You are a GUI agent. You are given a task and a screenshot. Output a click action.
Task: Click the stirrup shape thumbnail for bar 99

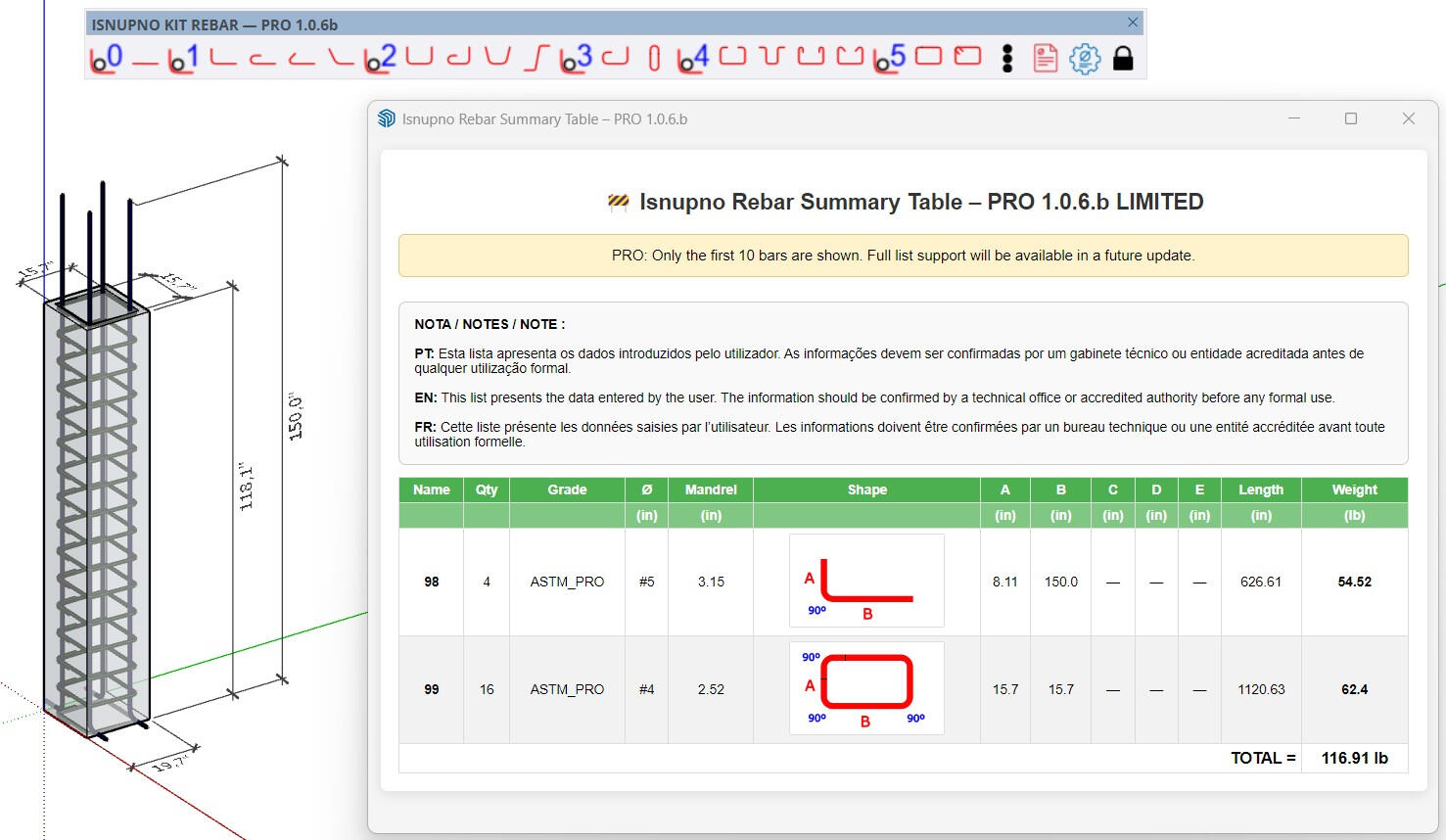pyautogui.click(x=866, y=688)
